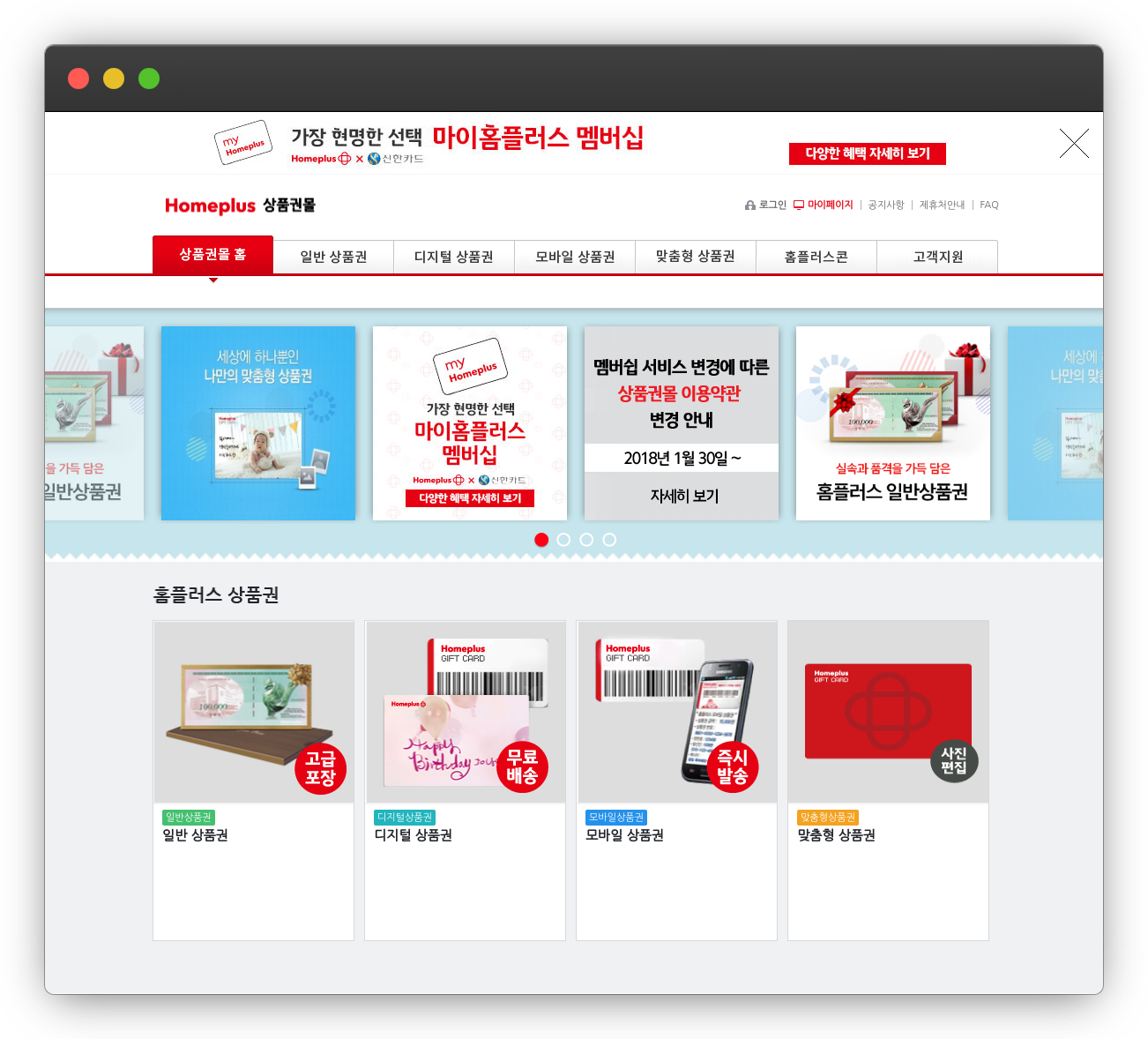Select the 디지털 상품권 tab
This screenshot has height=1039, width=1148.
click(454, 257)
